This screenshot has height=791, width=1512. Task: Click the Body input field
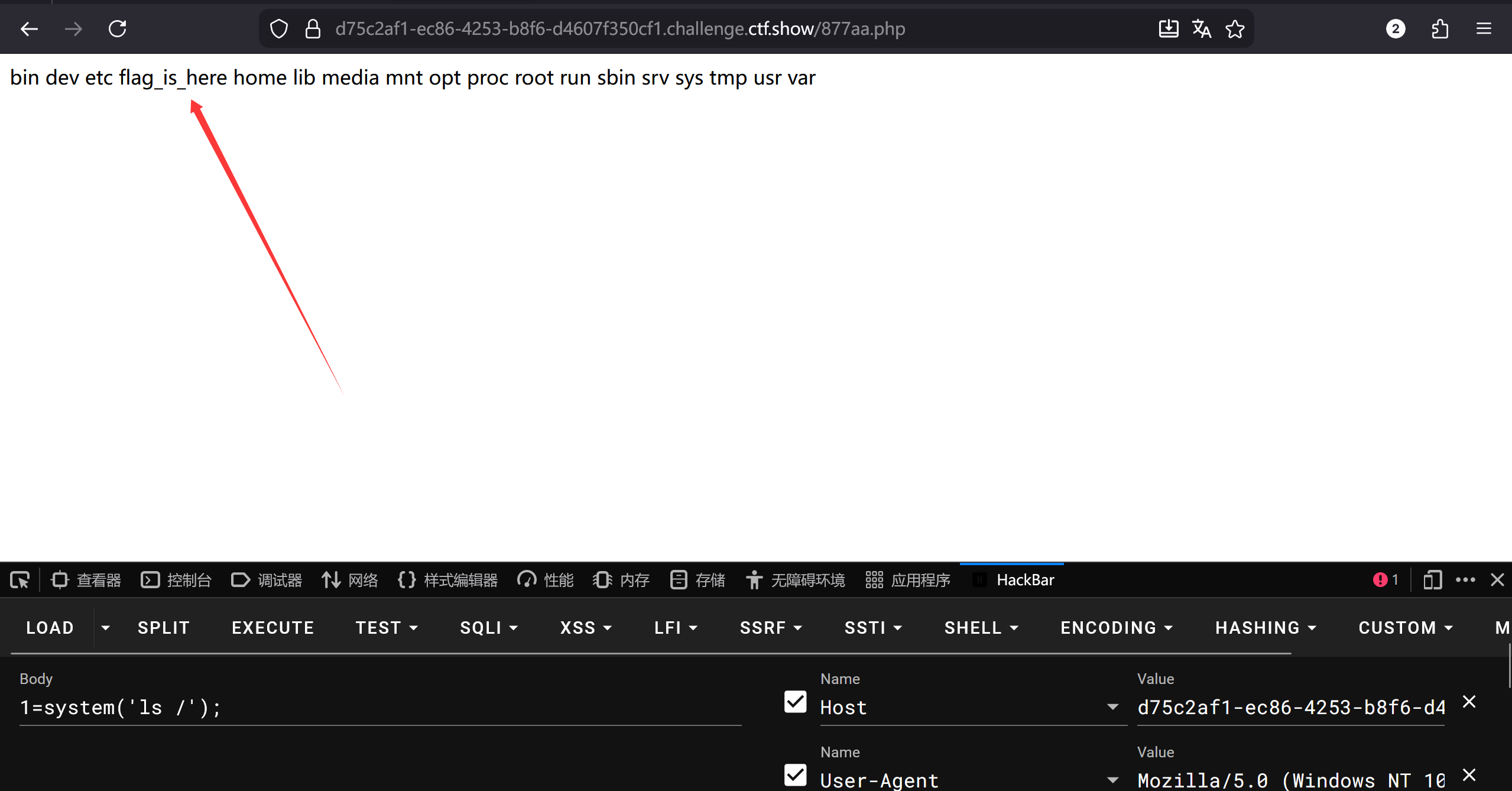point(378,708)
